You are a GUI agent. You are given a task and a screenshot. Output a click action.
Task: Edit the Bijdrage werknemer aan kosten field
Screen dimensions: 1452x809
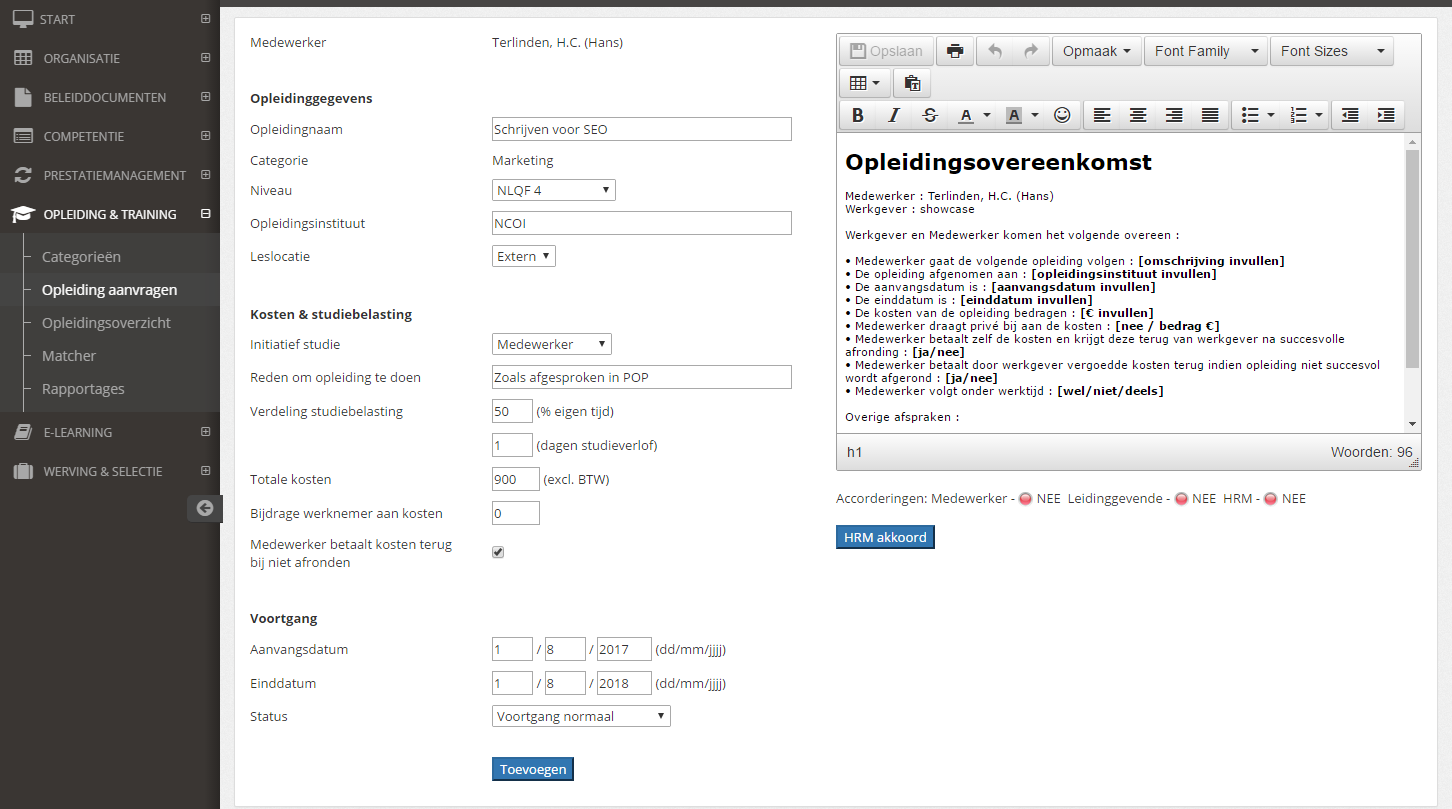516,513
